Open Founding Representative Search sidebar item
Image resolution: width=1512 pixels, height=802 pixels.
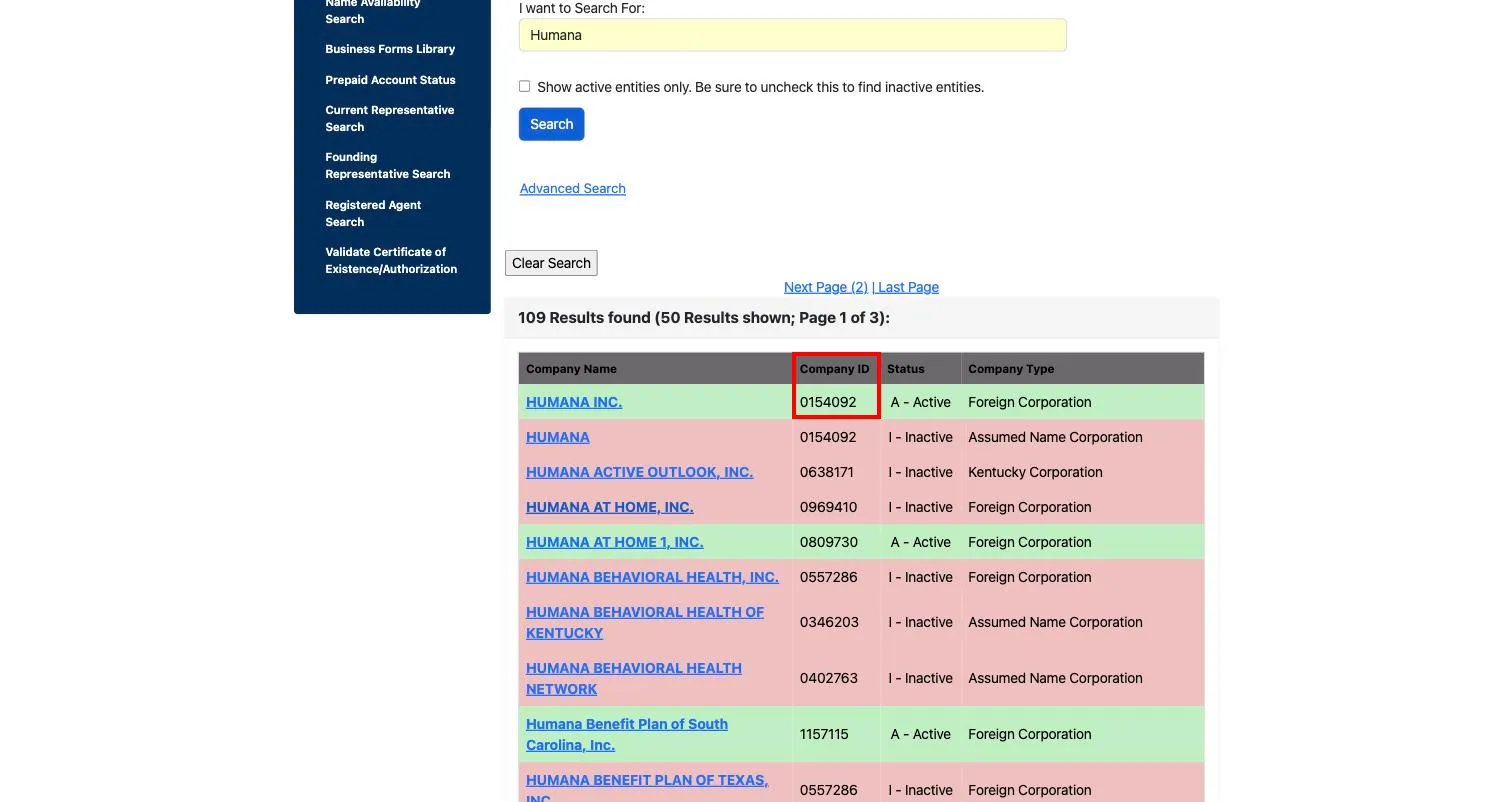tap(388, 165)
